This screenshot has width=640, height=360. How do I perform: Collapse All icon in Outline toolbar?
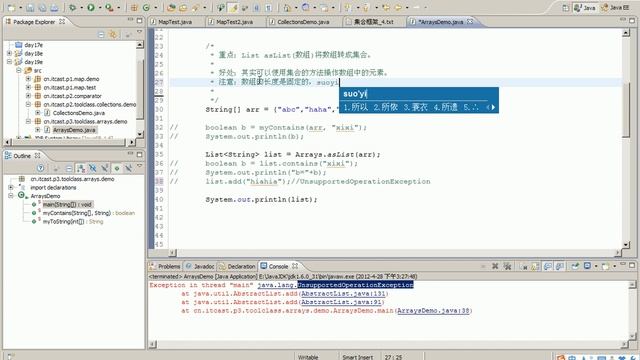[69, 168]
